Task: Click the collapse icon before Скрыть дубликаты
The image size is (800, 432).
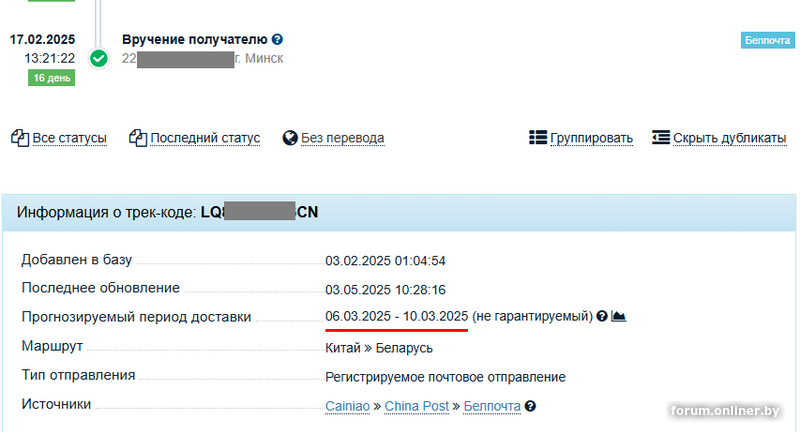Action: coord(661,138)
